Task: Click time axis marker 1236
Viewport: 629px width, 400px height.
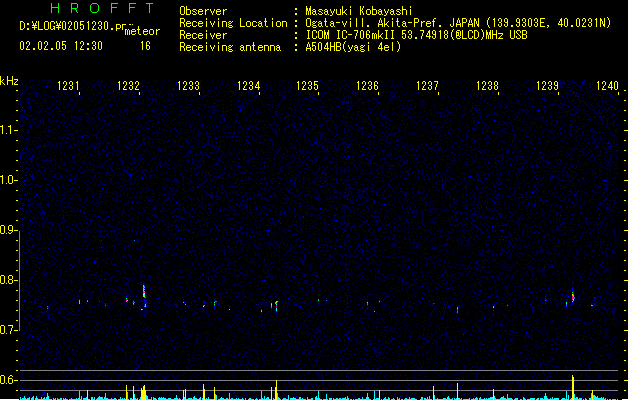Action: 367,86
